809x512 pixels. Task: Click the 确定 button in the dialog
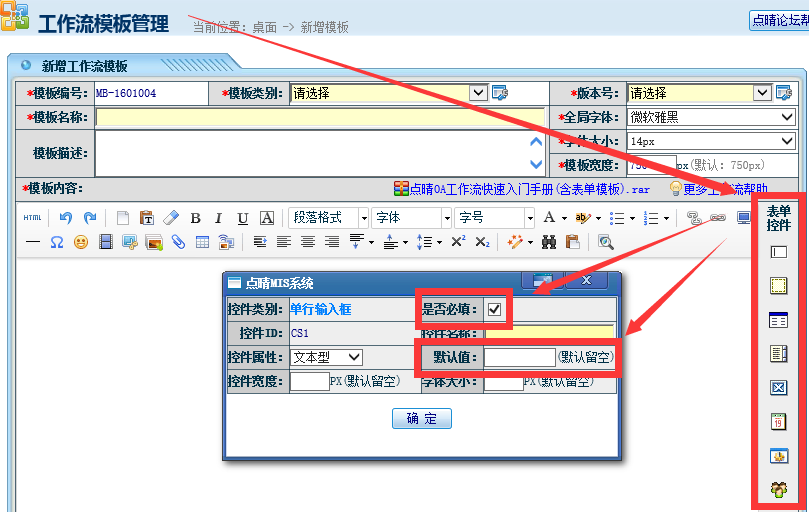[421, 419]
